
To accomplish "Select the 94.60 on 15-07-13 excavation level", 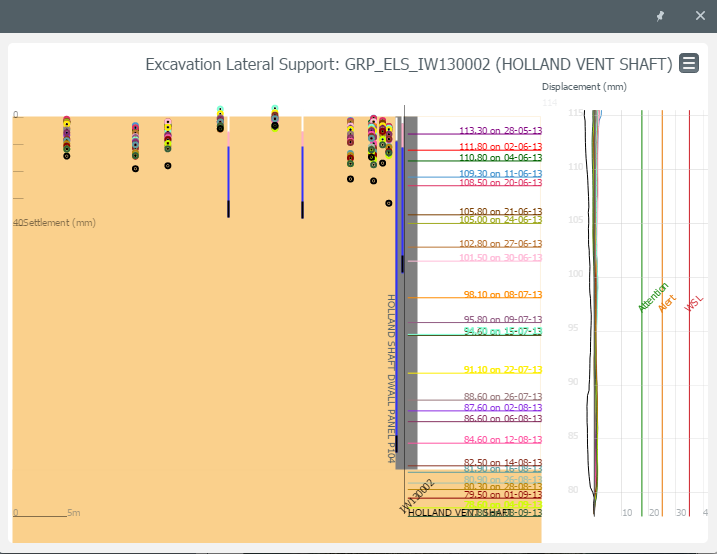I will coord(503,331).
